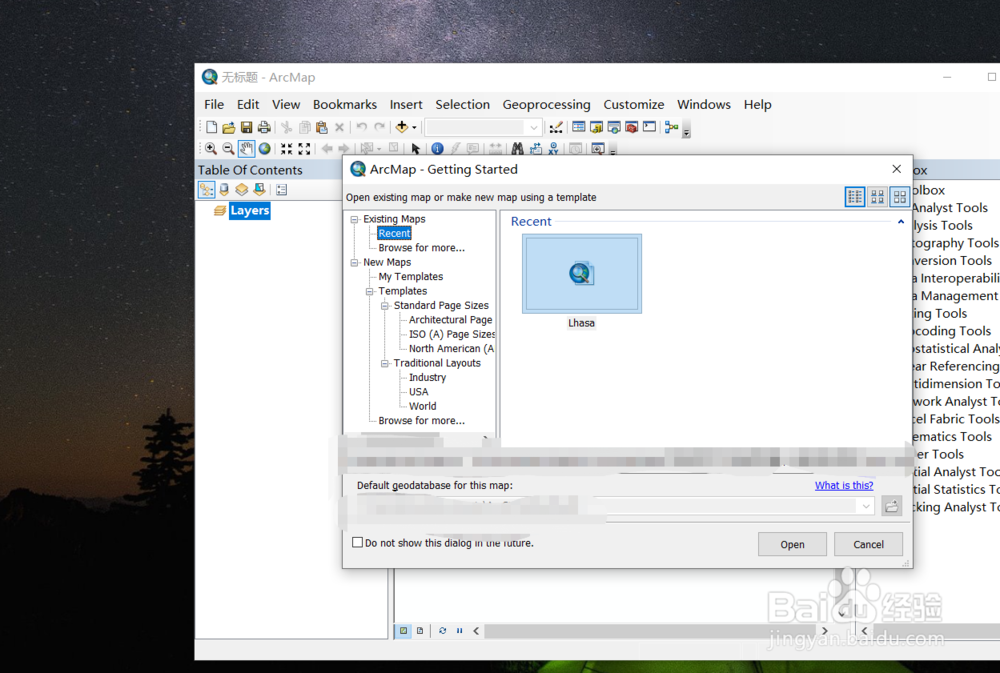Switch the dialog to large icons view

point(900,197)
